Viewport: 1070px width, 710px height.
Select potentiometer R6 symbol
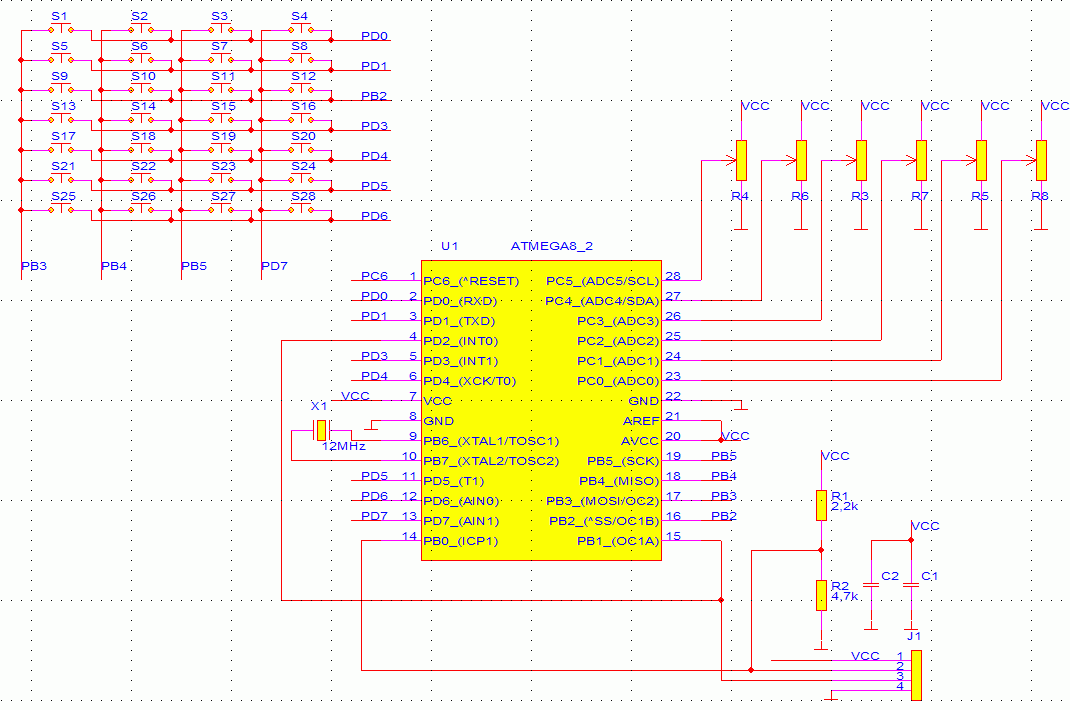click(801, 160)
